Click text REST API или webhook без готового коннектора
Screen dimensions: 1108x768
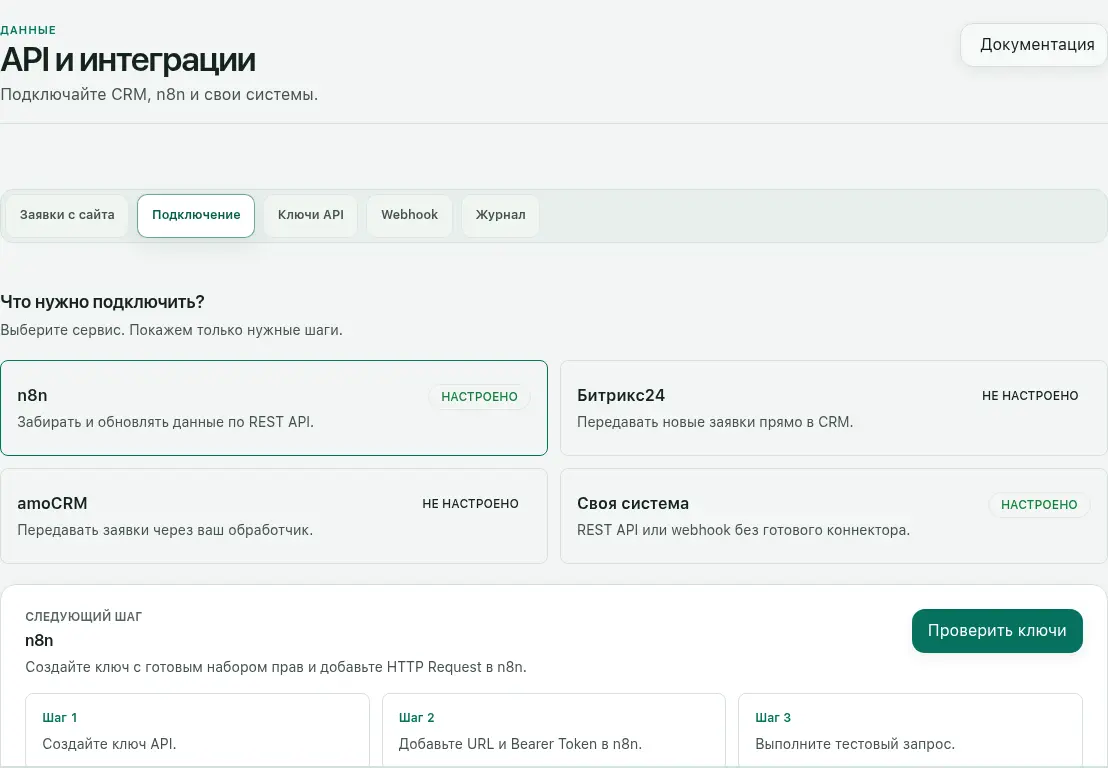pos(743,531)
